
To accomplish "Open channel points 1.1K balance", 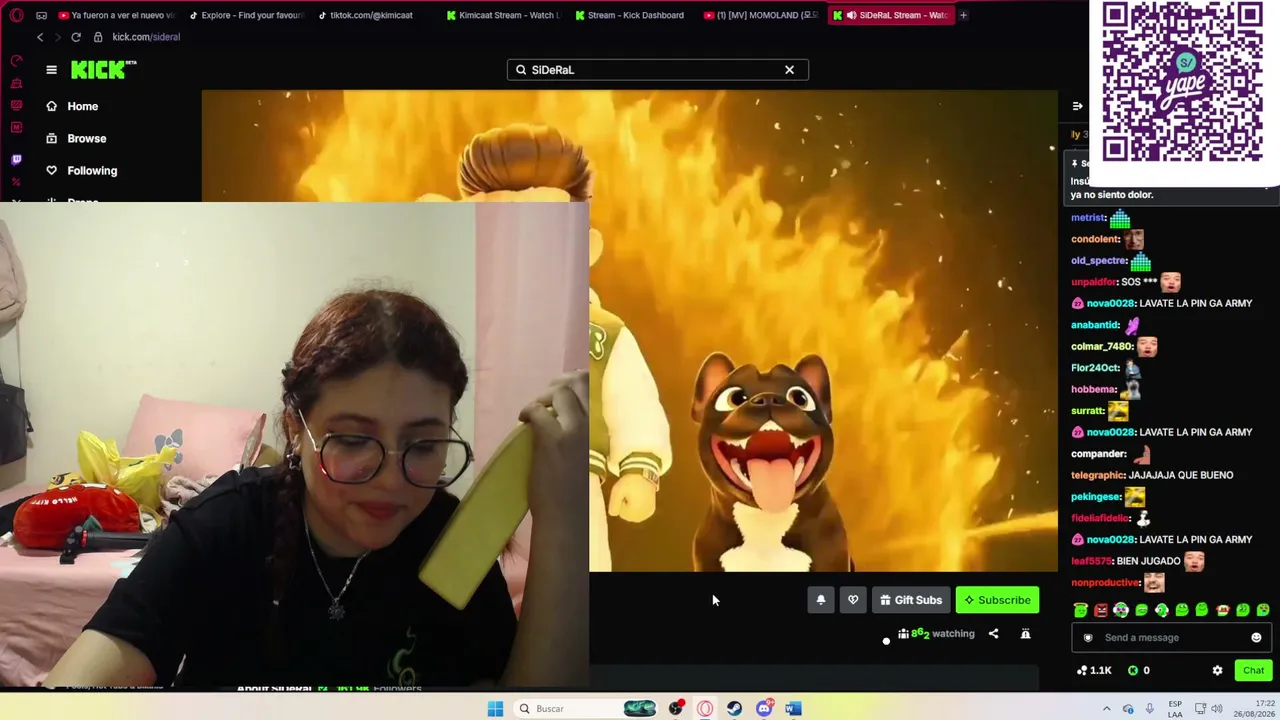I will [x=1094, y=670].
